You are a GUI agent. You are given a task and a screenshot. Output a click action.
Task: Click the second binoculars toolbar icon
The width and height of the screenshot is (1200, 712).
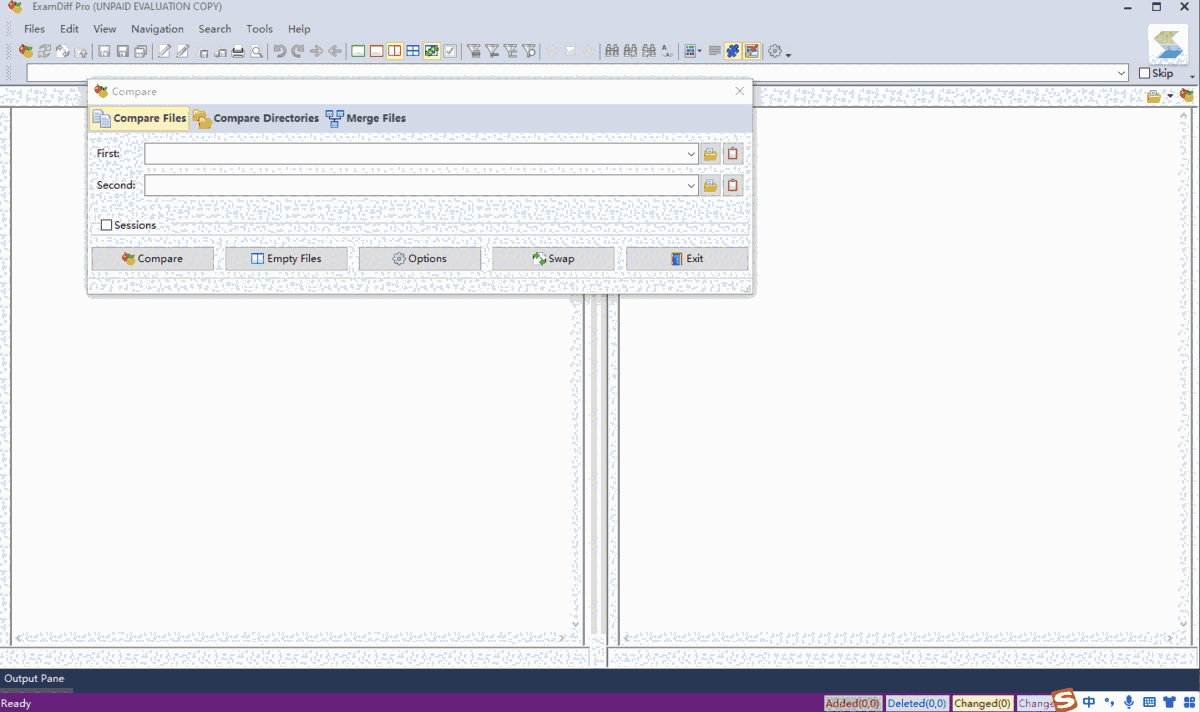pyautogui.click(x=630, y=51)
